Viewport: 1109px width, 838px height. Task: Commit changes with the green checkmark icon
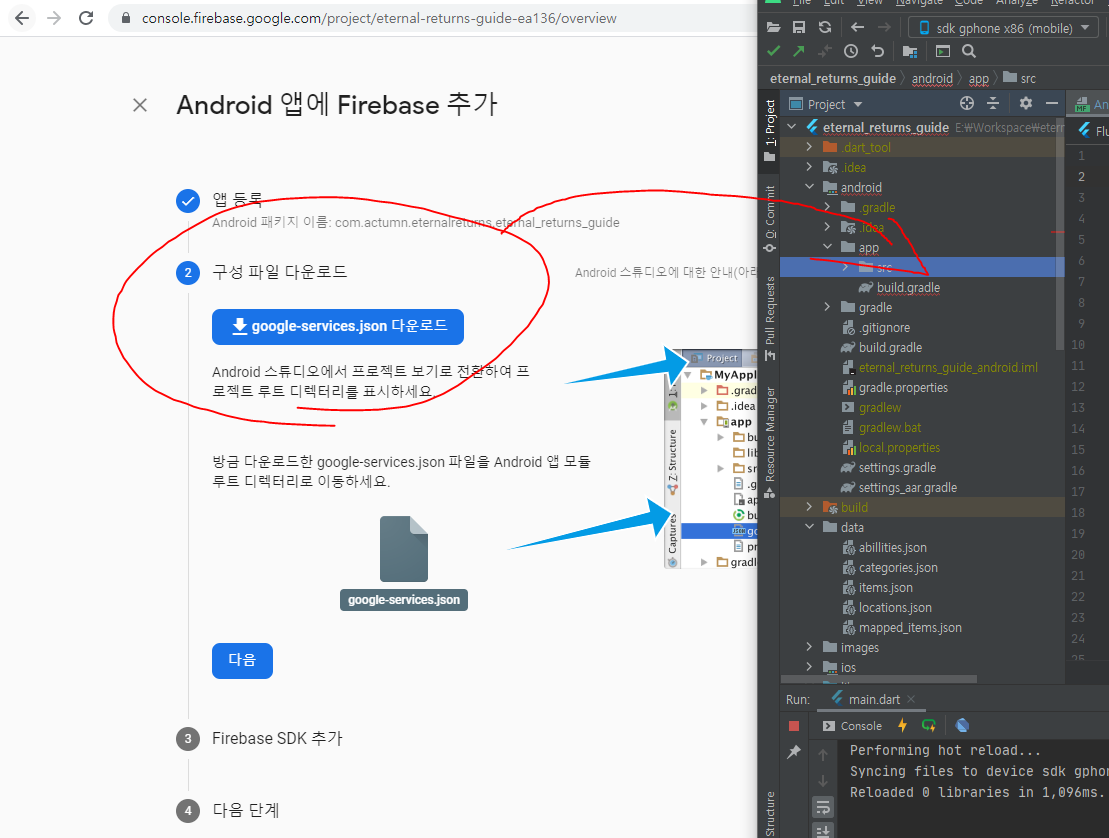pyautogui.click(x=773, y=51)
